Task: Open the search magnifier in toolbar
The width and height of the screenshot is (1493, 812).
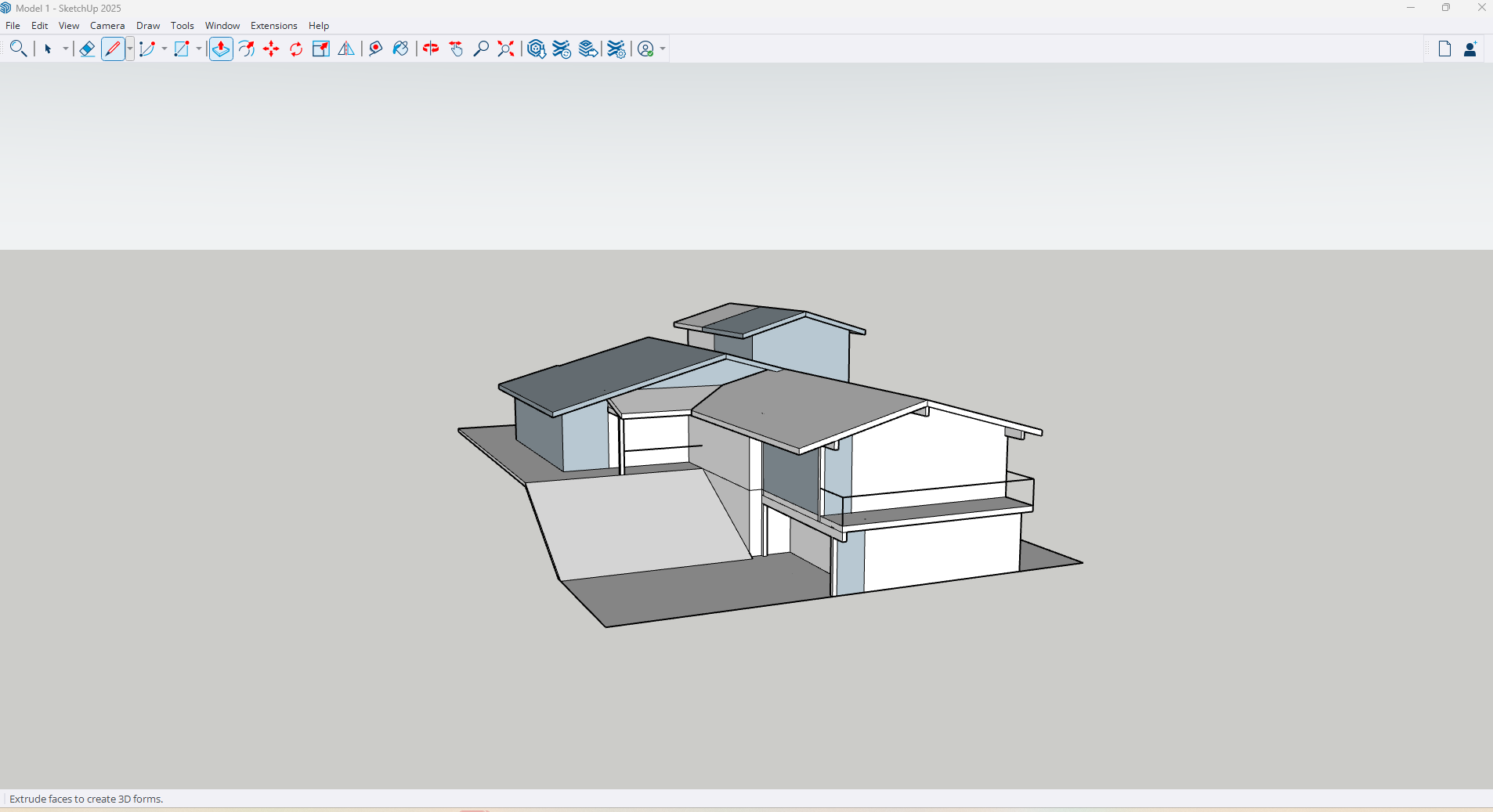Action: (18, 49)
